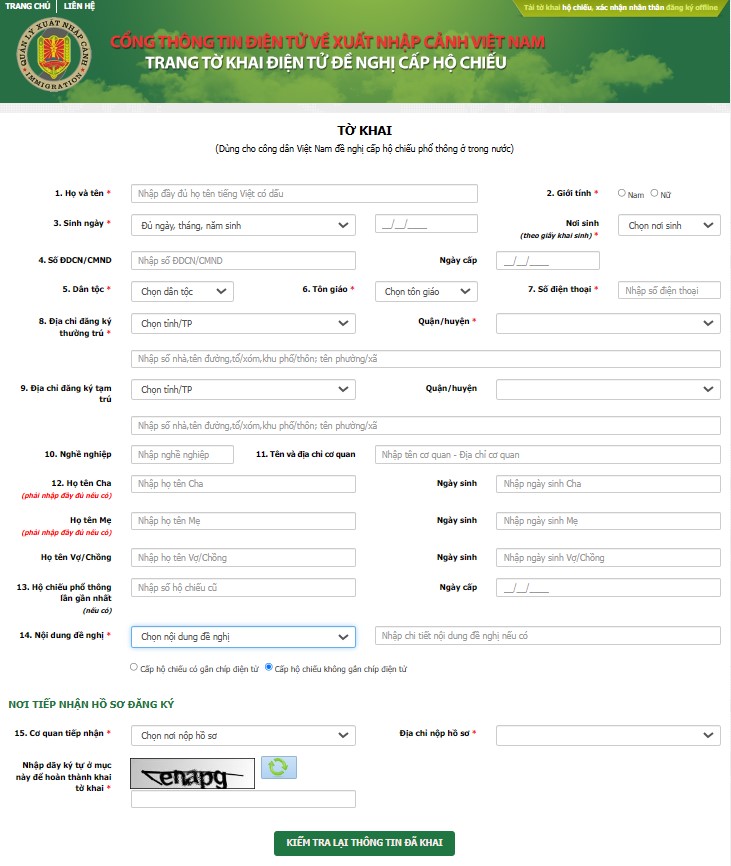Click the old passport Ngày cấp date field

[x=608, y=588]
